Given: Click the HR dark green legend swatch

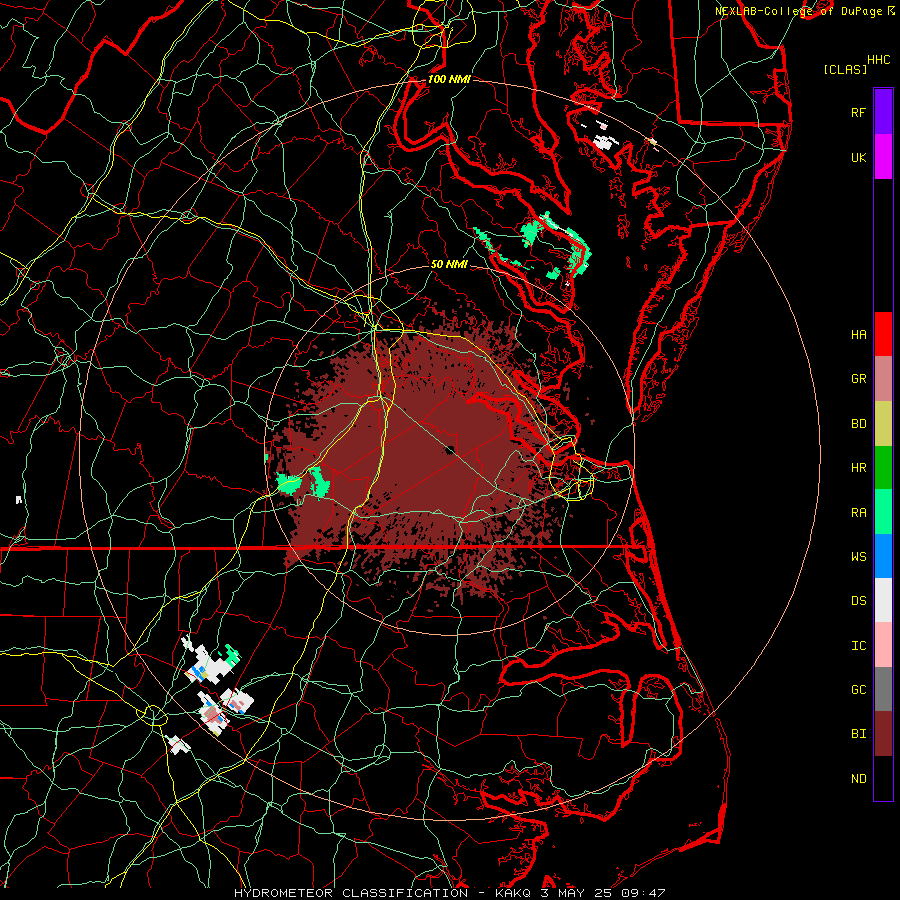Looking at the screenshot, I should (x=883, y=467).
